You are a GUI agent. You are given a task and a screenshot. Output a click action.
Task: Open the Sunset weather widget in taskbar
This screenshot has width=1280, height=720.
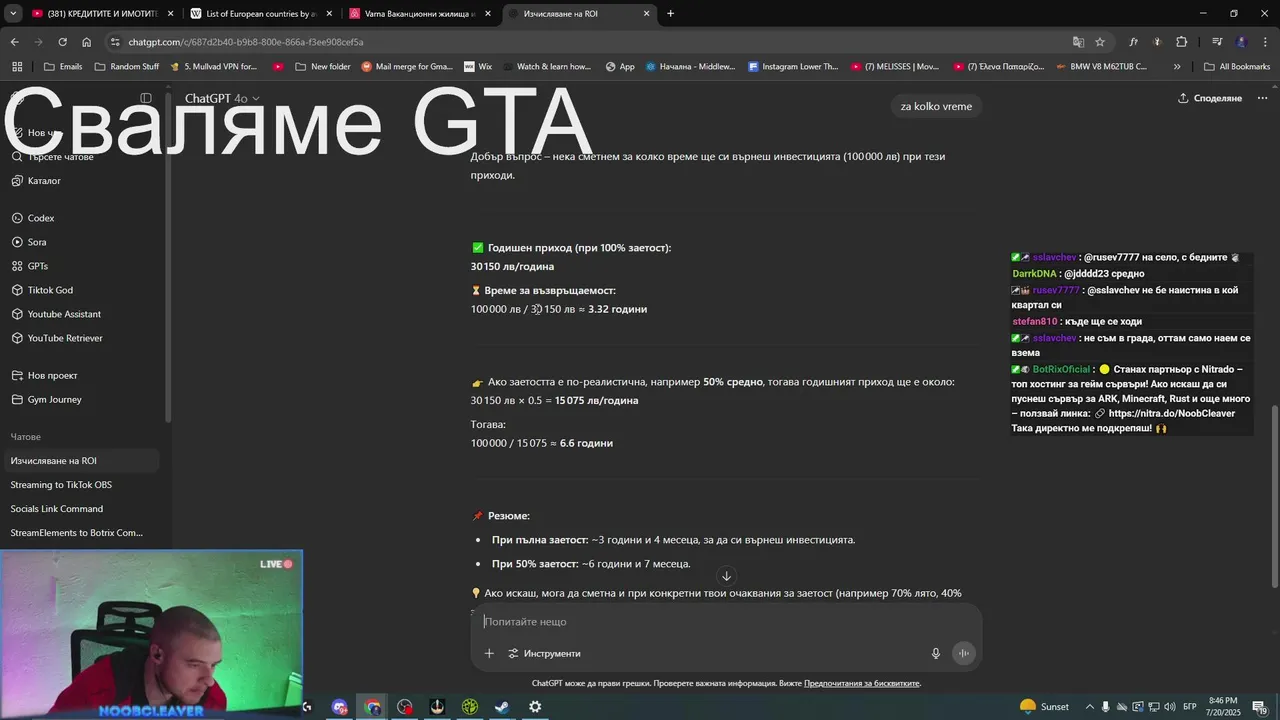(1044, 707)
